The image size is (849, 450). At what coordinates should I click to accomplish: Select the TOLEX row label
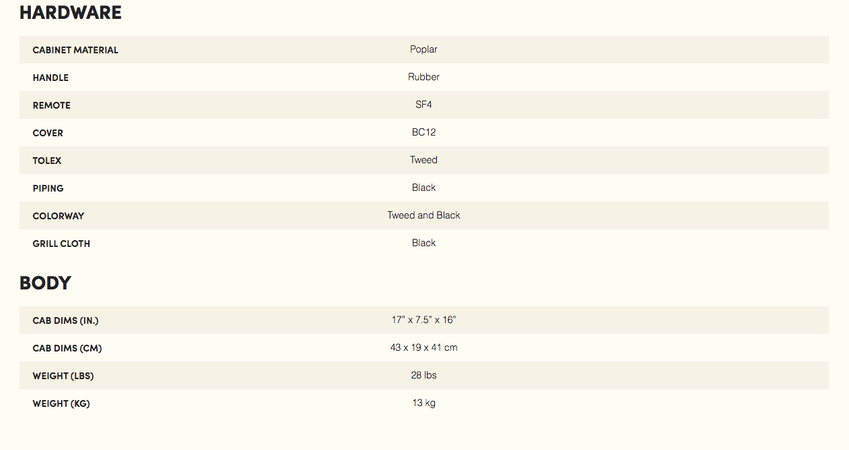point(47,160)
